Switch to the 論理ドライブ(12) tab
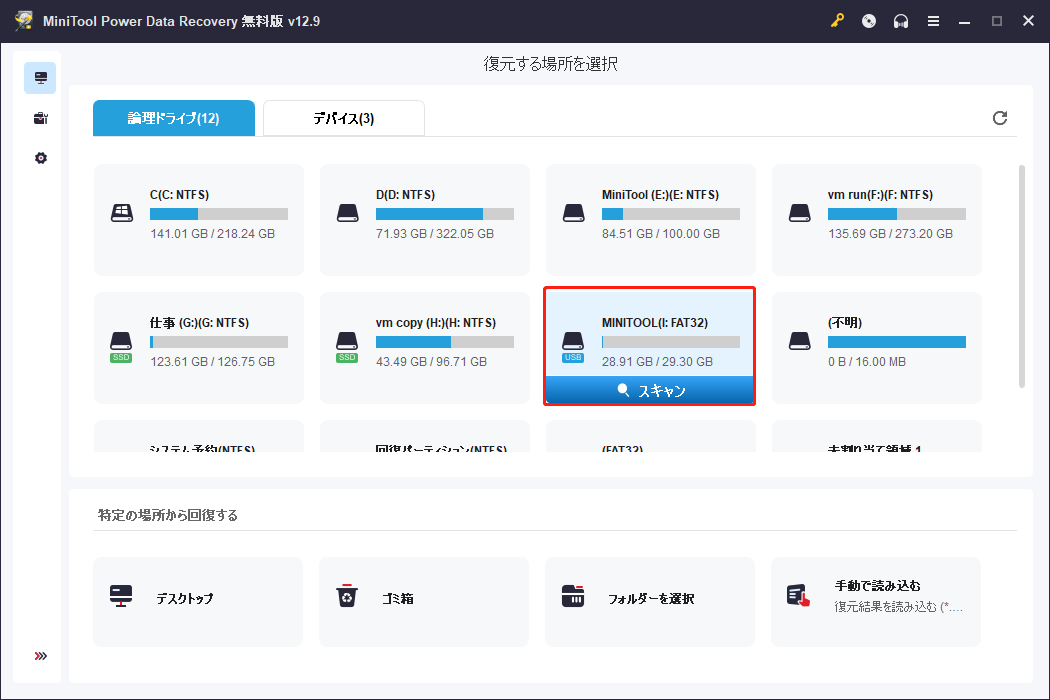1050x700 pixels. [173, 118]
